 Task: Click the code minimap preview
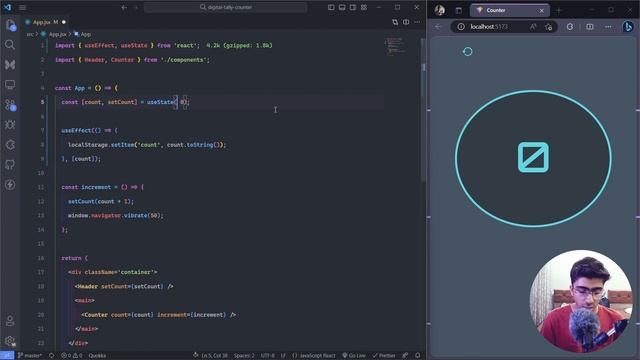395,46
